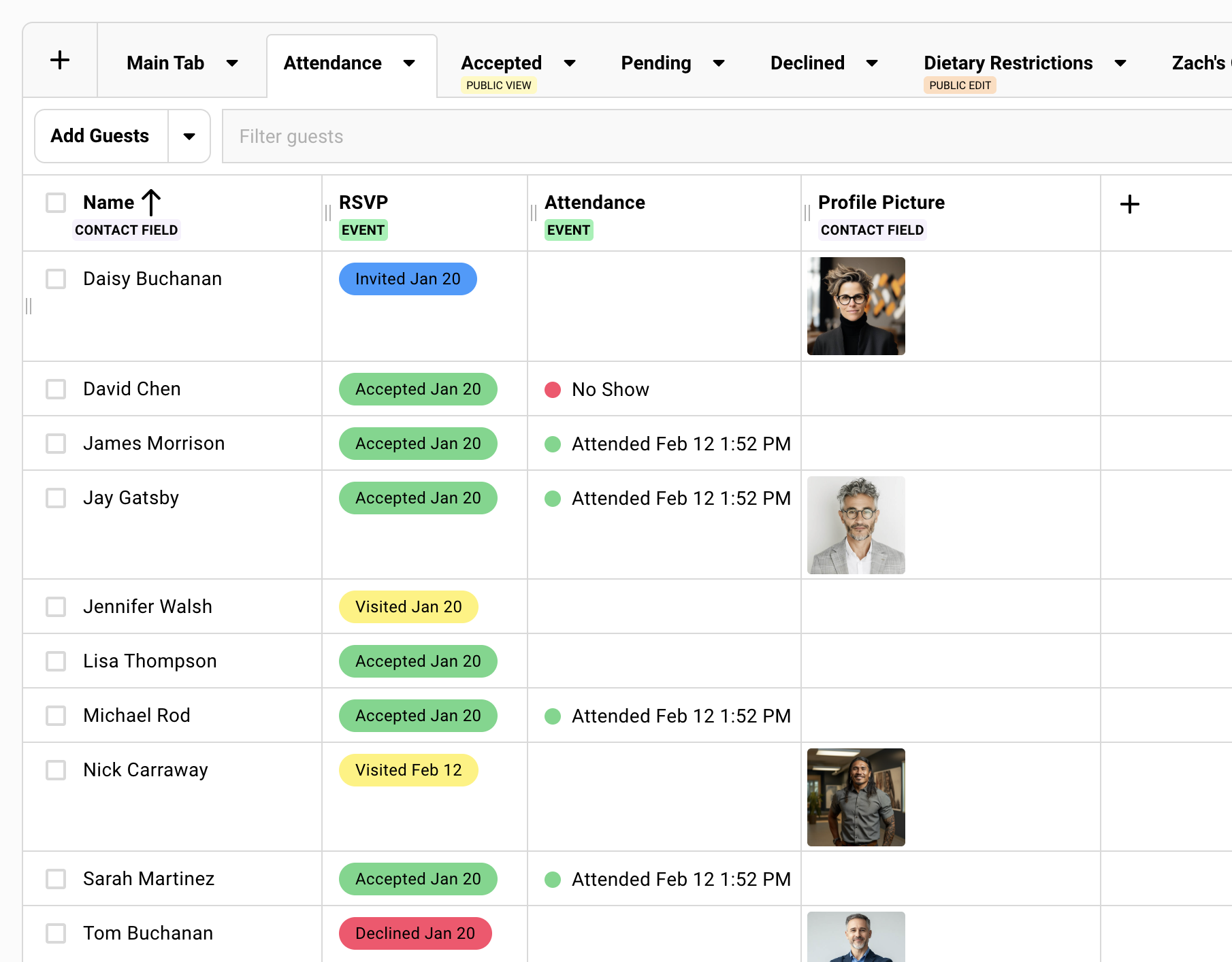Image resolution: width=1232 pixels, height=962 pixels.
Task: Switch to the Main Tab
Action: [x=165, y=63]
